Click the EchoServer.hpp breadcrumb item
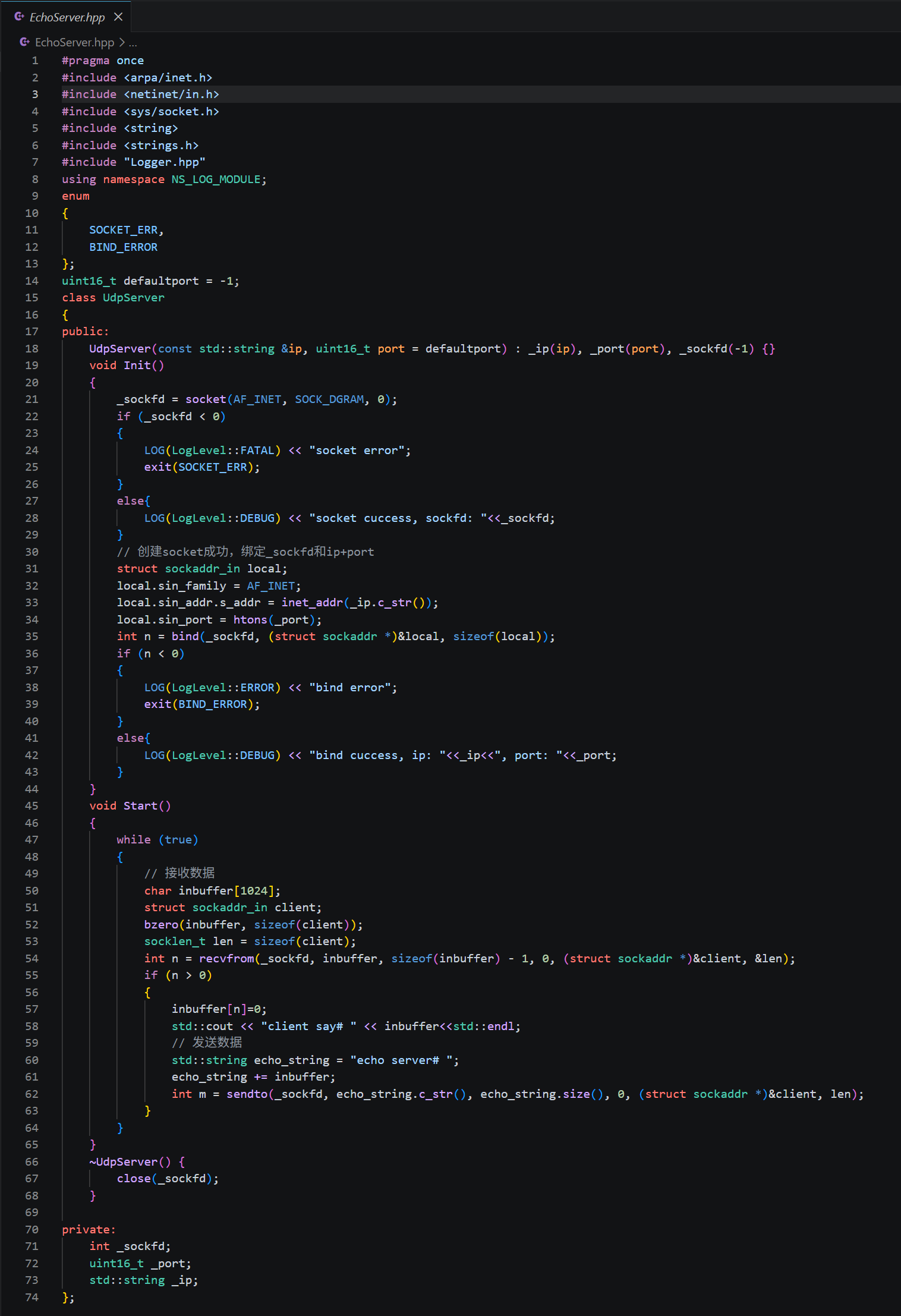 (74, 42)
